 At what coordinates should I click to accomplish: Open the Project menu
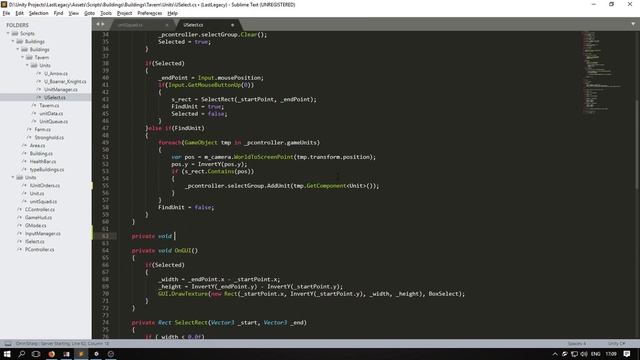coord(124,13)
